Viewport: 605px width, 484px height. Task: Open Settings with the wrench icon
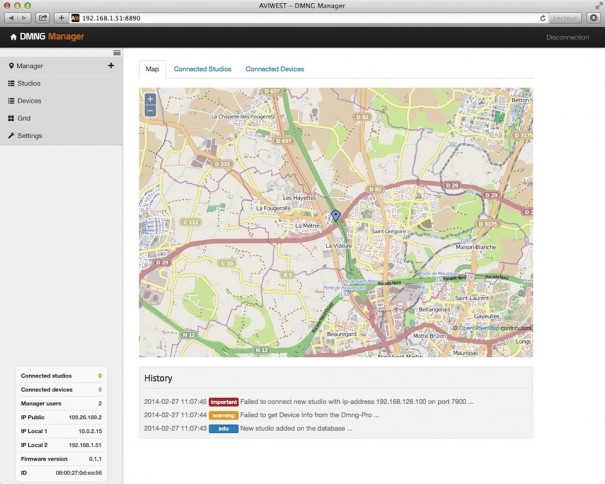pos(29,135)
